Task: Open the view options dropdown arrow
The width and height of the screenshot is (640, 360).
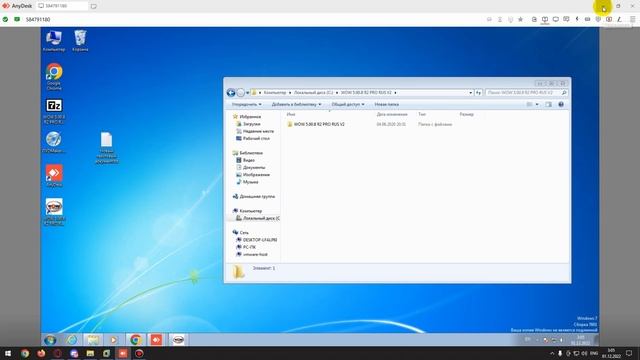Action: pyautogui.click(x=537, y=104)
